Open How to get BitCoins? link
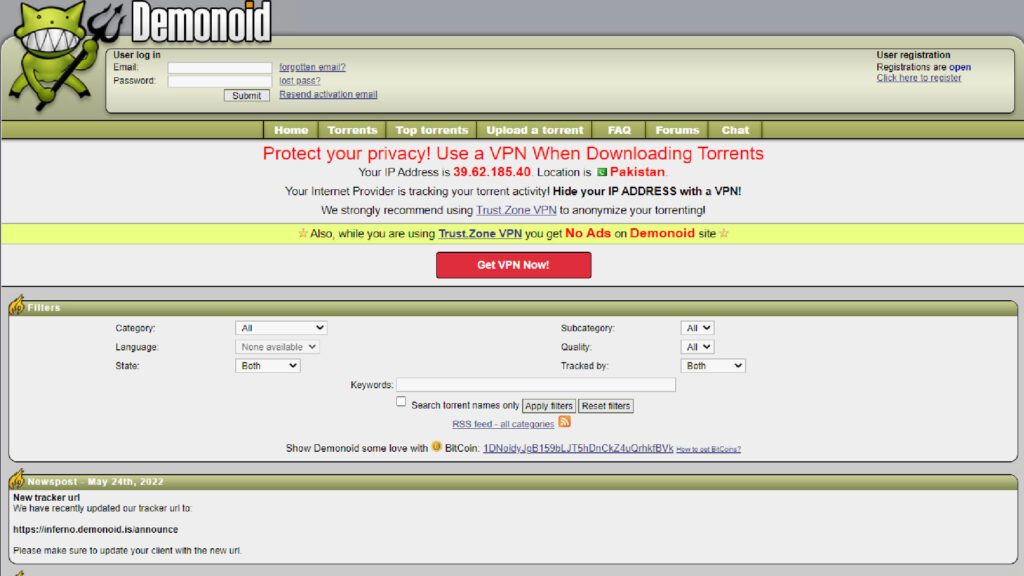The height and width of the screenshot is (576, 1024). click(709, 449)
